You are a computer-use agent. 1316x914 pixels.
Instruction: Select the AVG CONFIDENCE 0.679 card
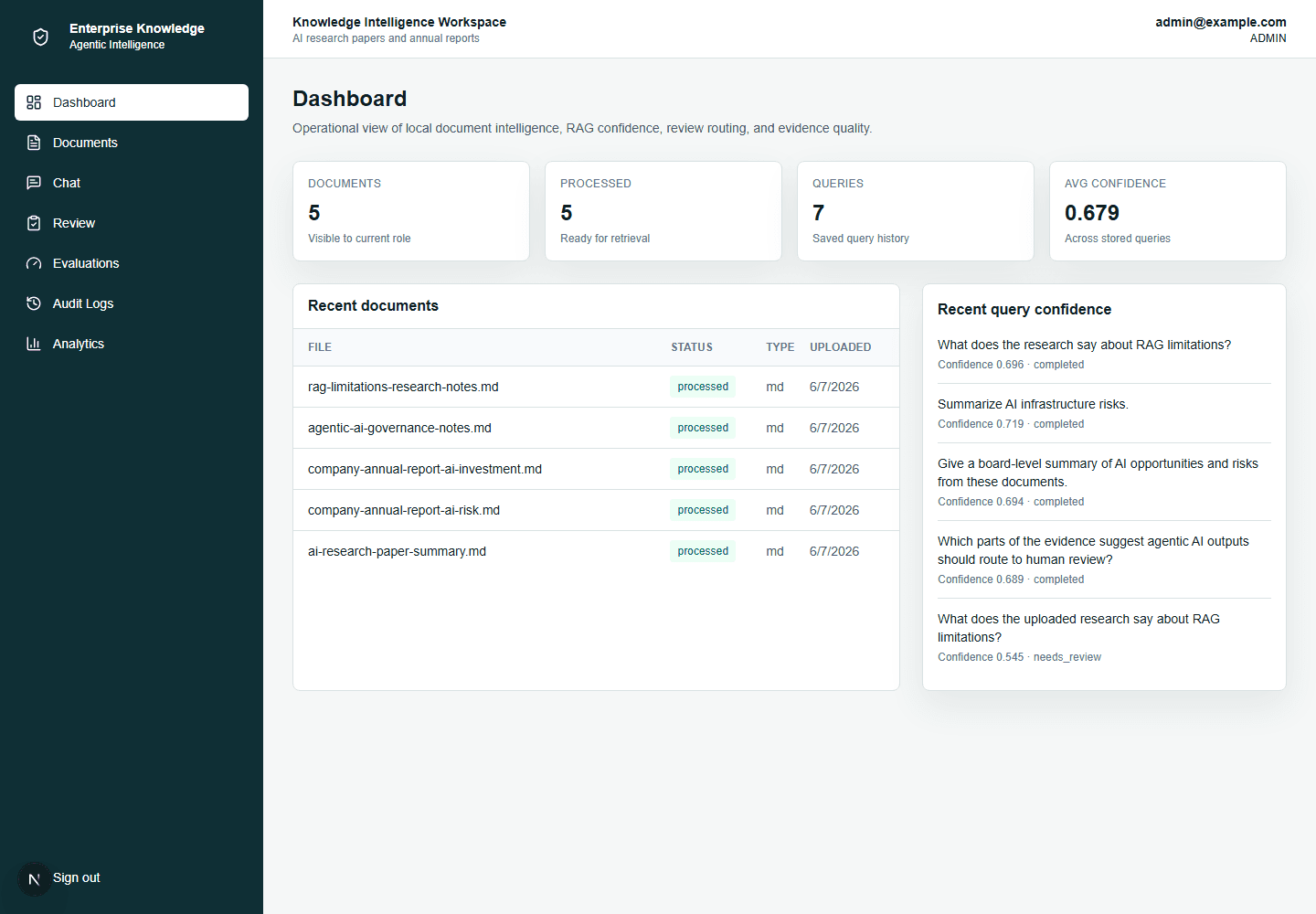(1168, 211)
